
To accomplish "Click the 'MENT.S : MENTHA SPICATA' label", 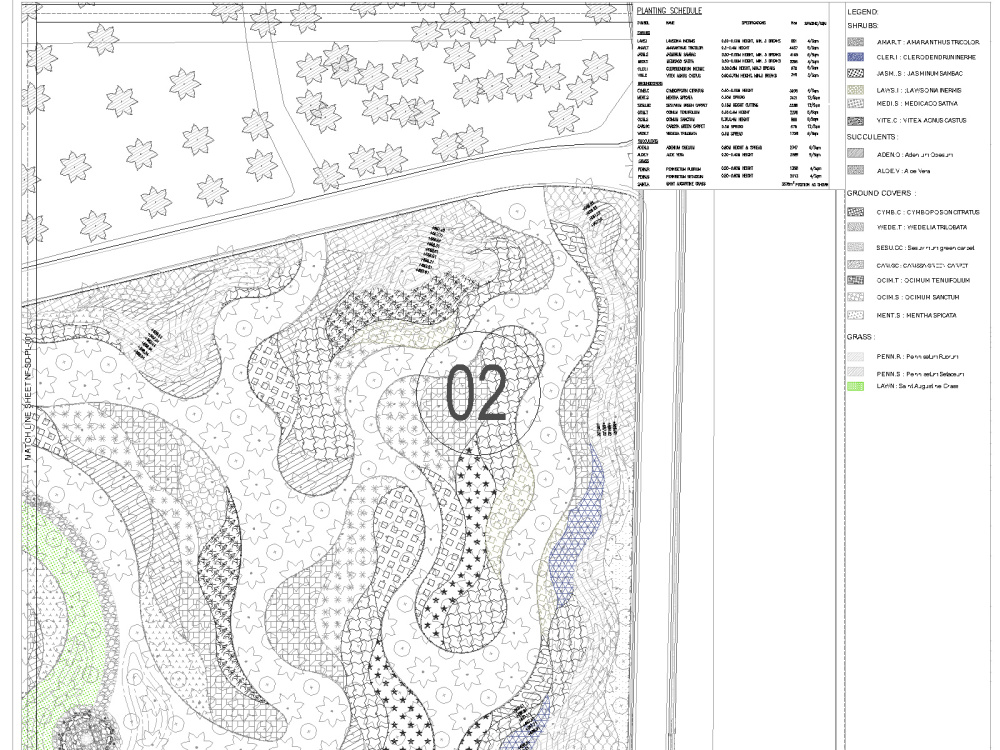I will 916,315.
